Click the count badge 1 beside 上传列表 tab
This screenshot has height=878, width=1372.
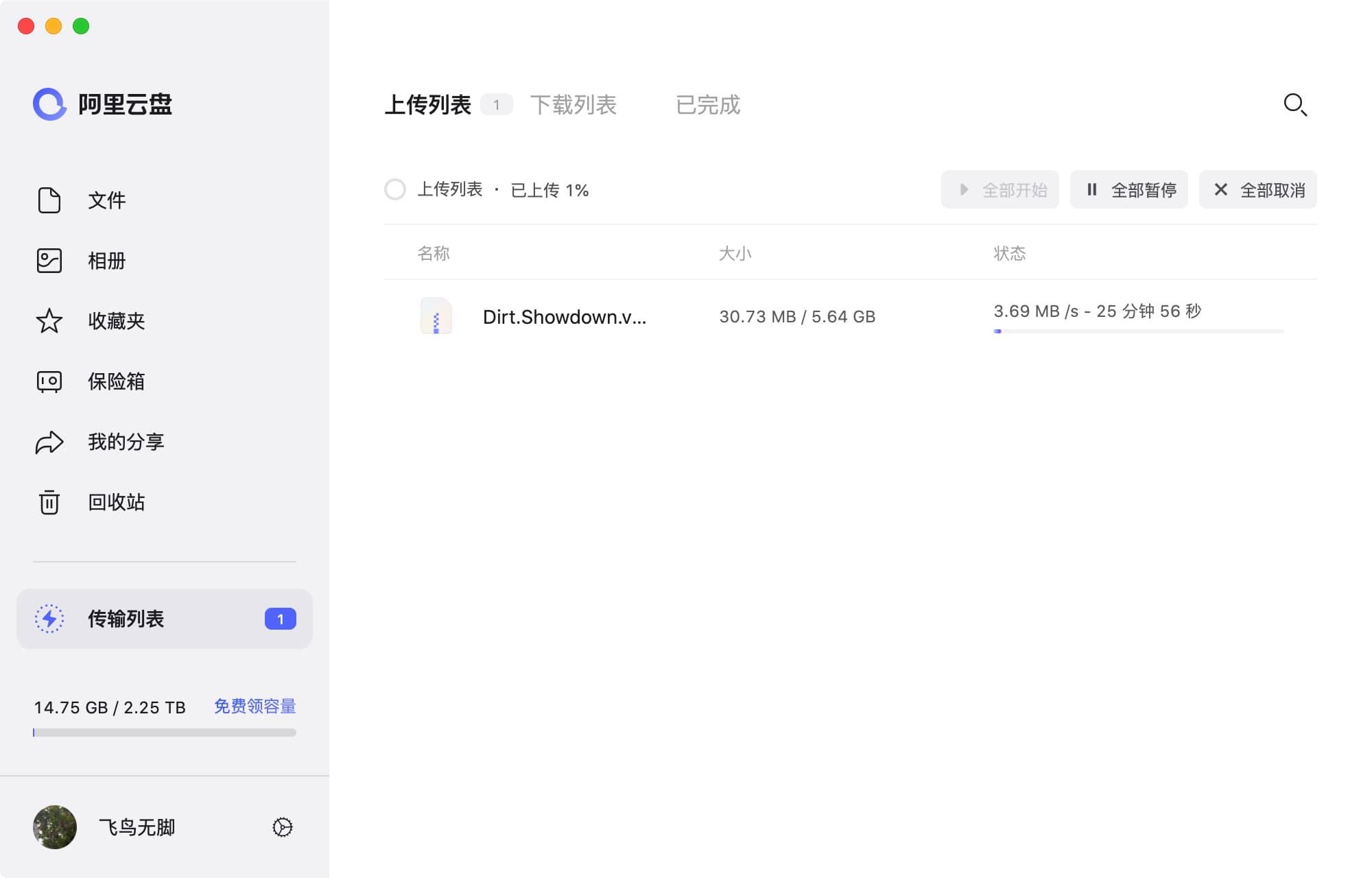point(497,105)
